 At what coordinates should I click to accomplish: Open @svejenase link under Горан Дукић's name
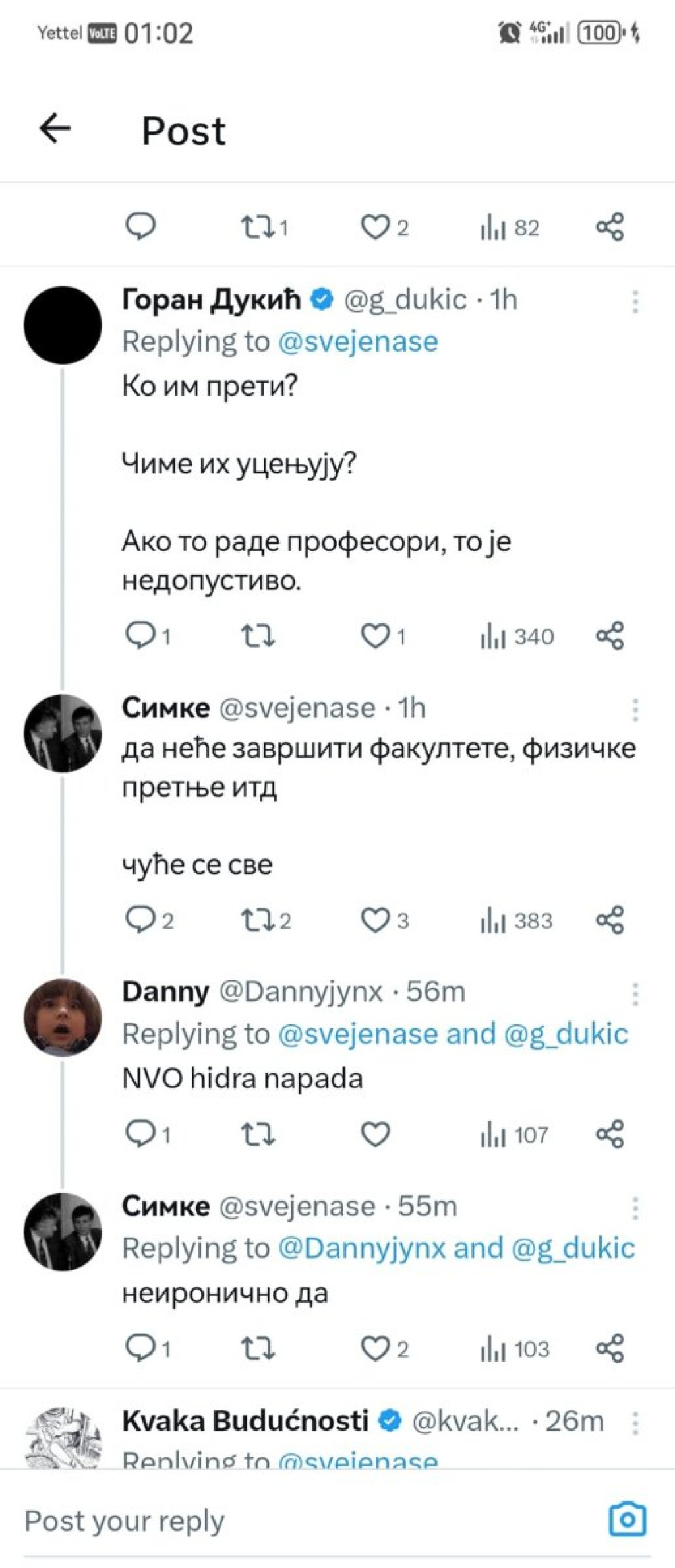(358, 342)
